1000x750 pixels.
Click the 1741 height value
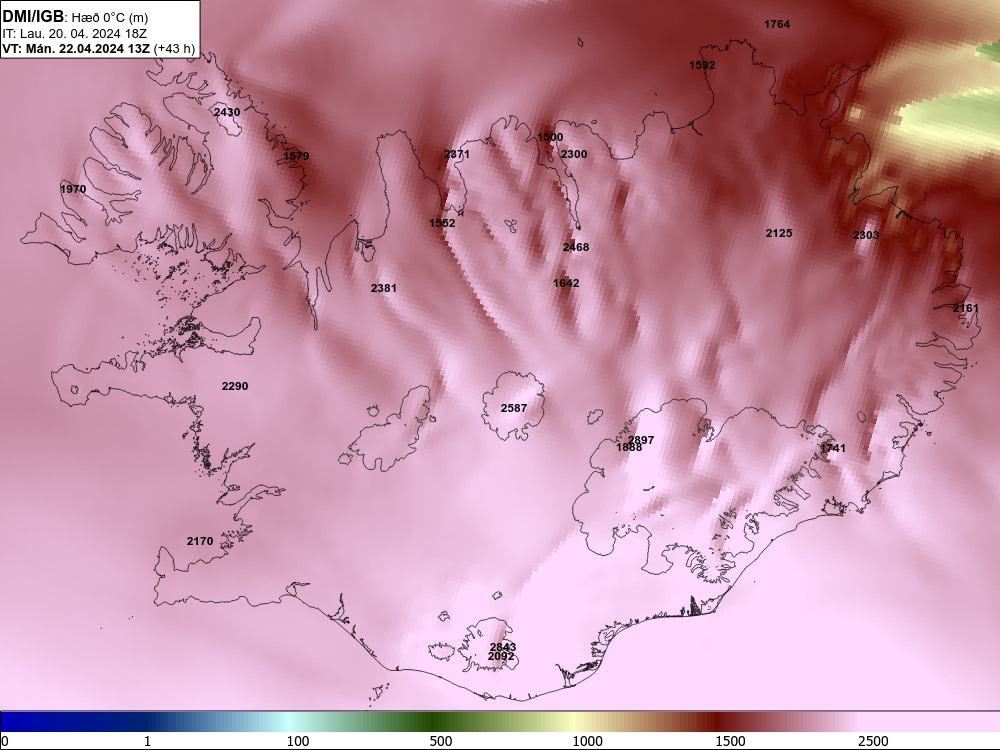tap(833, 448)
